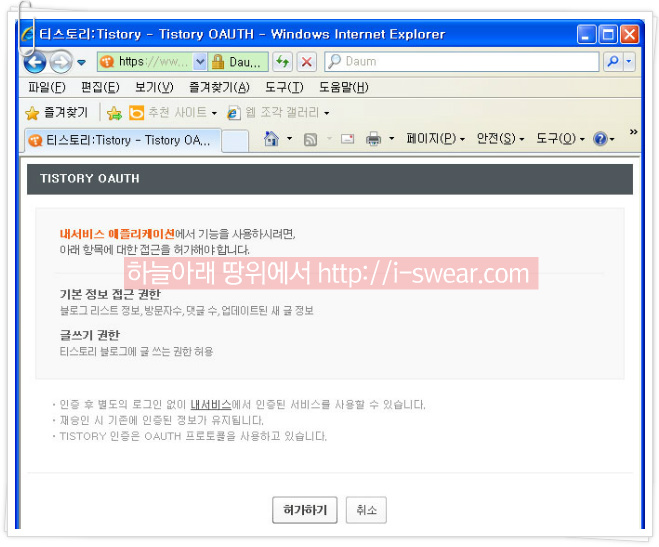
Task: Open the 도구(T) menu
Action: [284, 87]
